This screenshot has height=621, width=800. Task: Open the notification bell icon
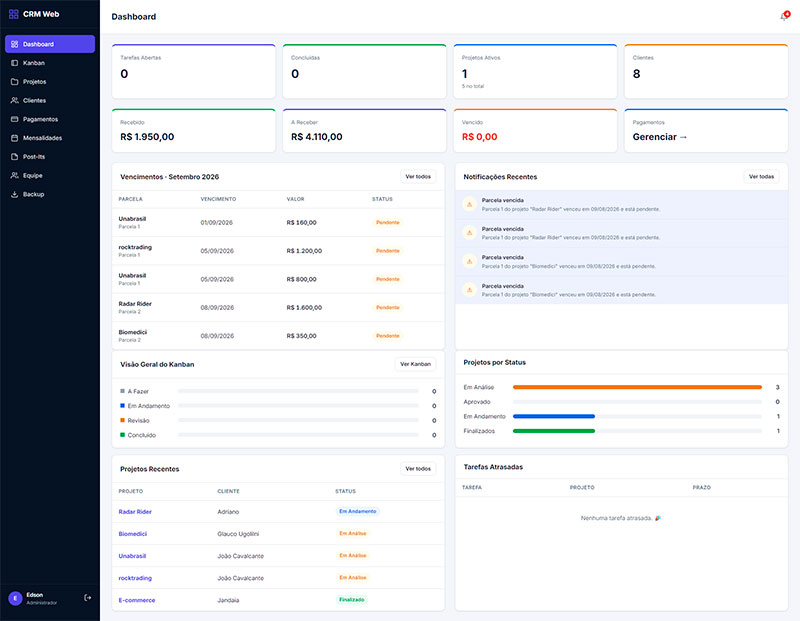(x=784, y=16)
